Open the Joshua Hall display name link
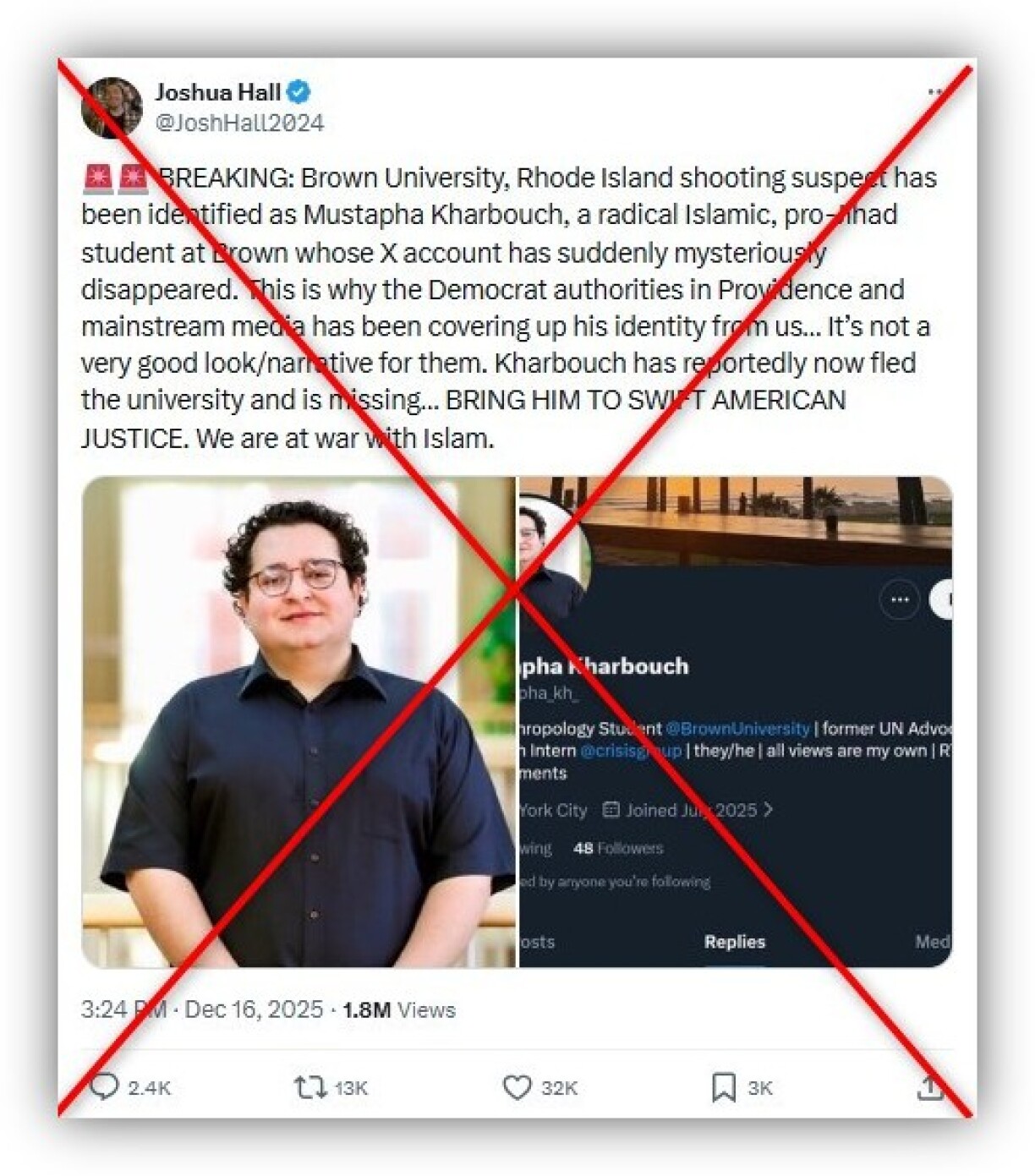This screenshot has height=1176, width=1035. click(217, 91)
